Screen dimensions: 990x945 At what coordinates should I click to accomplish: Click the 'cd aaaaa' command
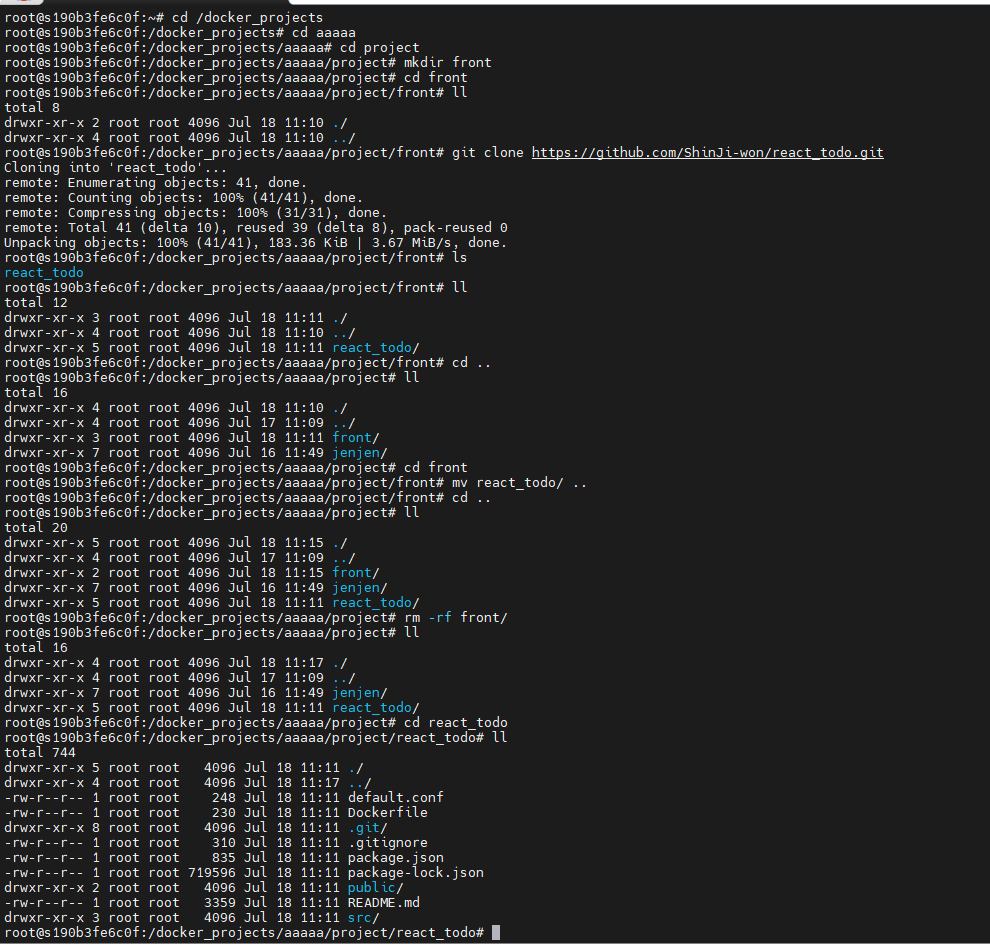[323, 33]
